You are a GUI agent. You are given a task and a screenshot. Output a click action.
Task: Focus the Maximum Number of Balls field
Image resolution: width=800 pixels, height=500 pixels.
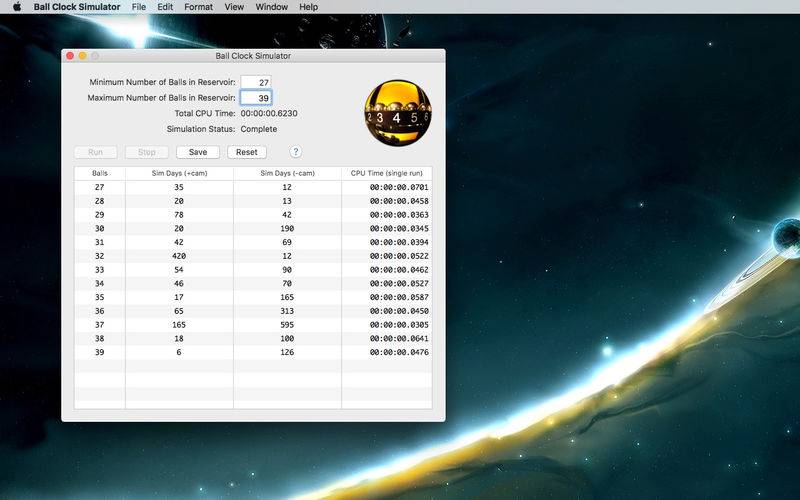tap(256, 98)
